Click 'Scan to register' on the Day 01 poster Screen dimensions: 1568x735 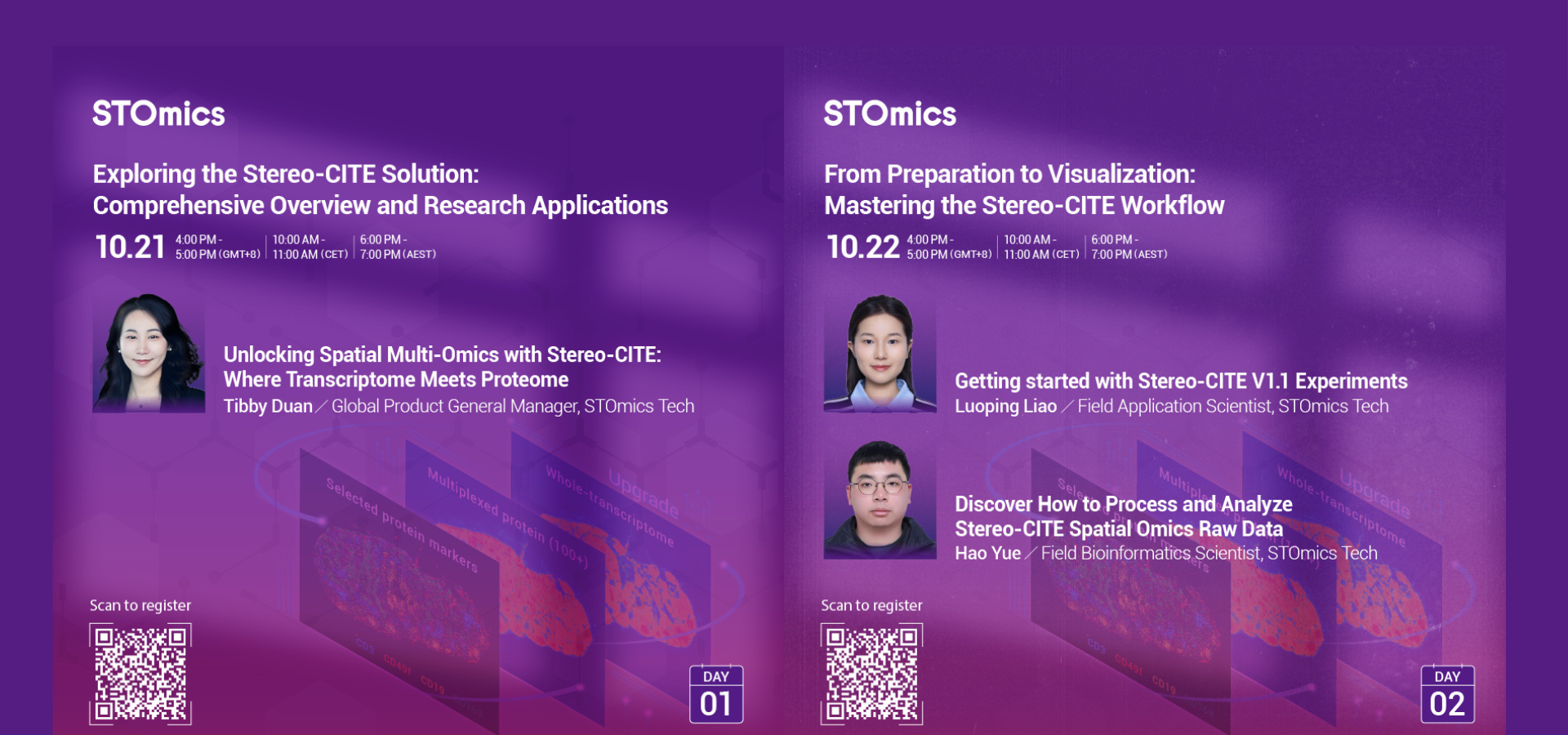[x=140, y=605]
